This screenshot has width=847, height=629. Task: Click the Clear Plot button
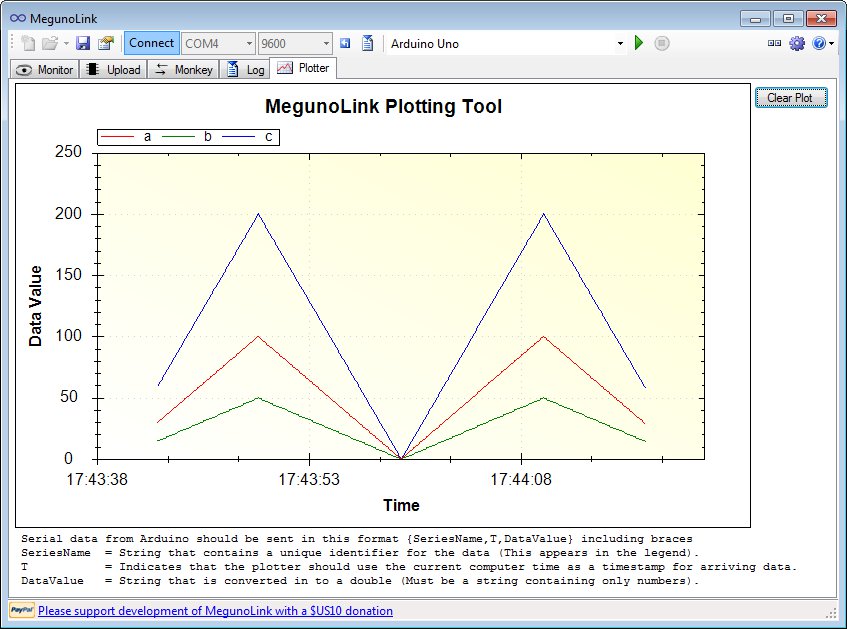[x=790, y=98]
